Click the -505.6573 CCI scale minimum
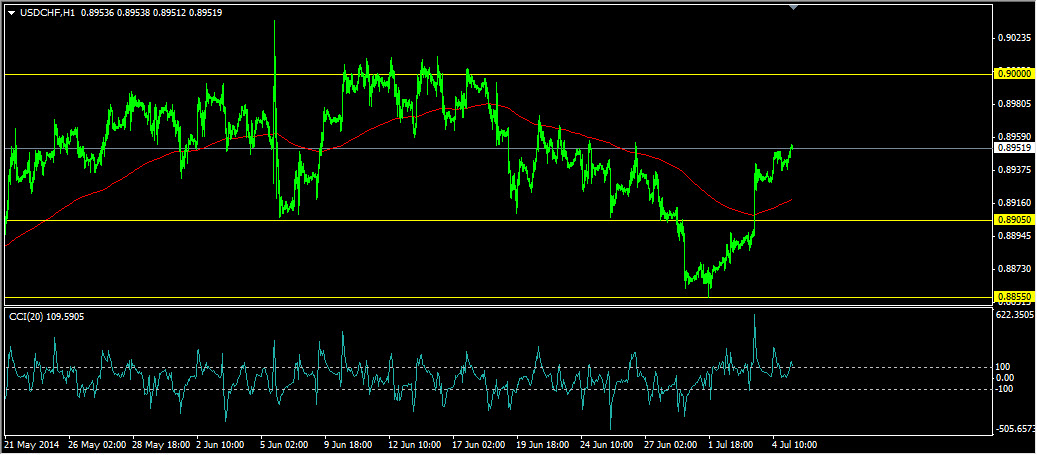Screen dimensions: 1037x455 coord(1015,429)
